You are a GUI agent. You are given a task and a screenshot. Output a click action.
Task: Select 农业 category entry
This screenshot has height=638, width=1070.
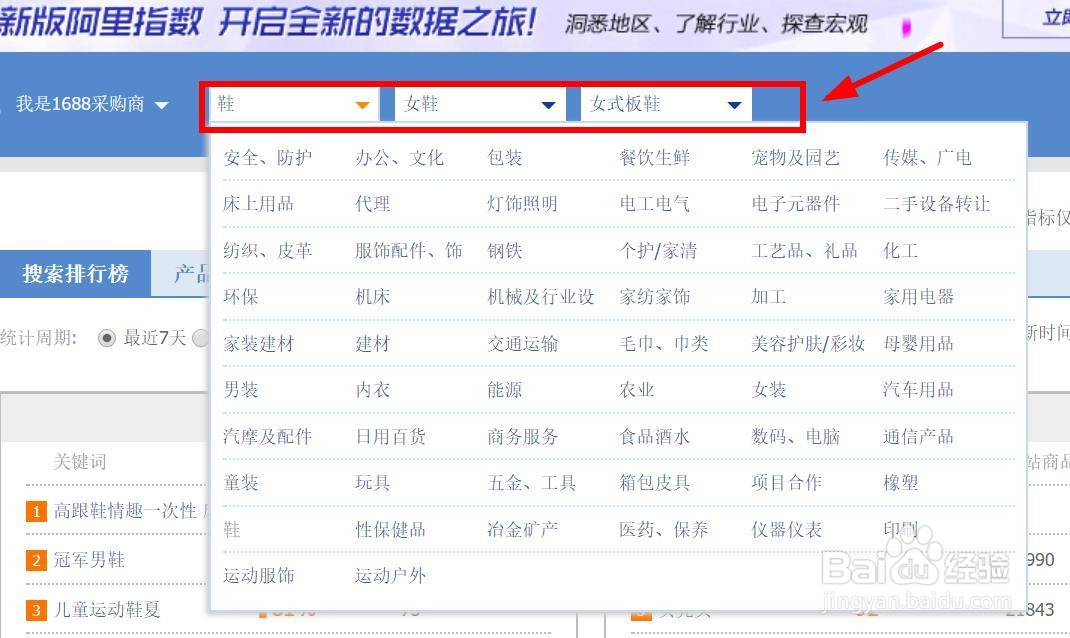[x=637, y=390]
